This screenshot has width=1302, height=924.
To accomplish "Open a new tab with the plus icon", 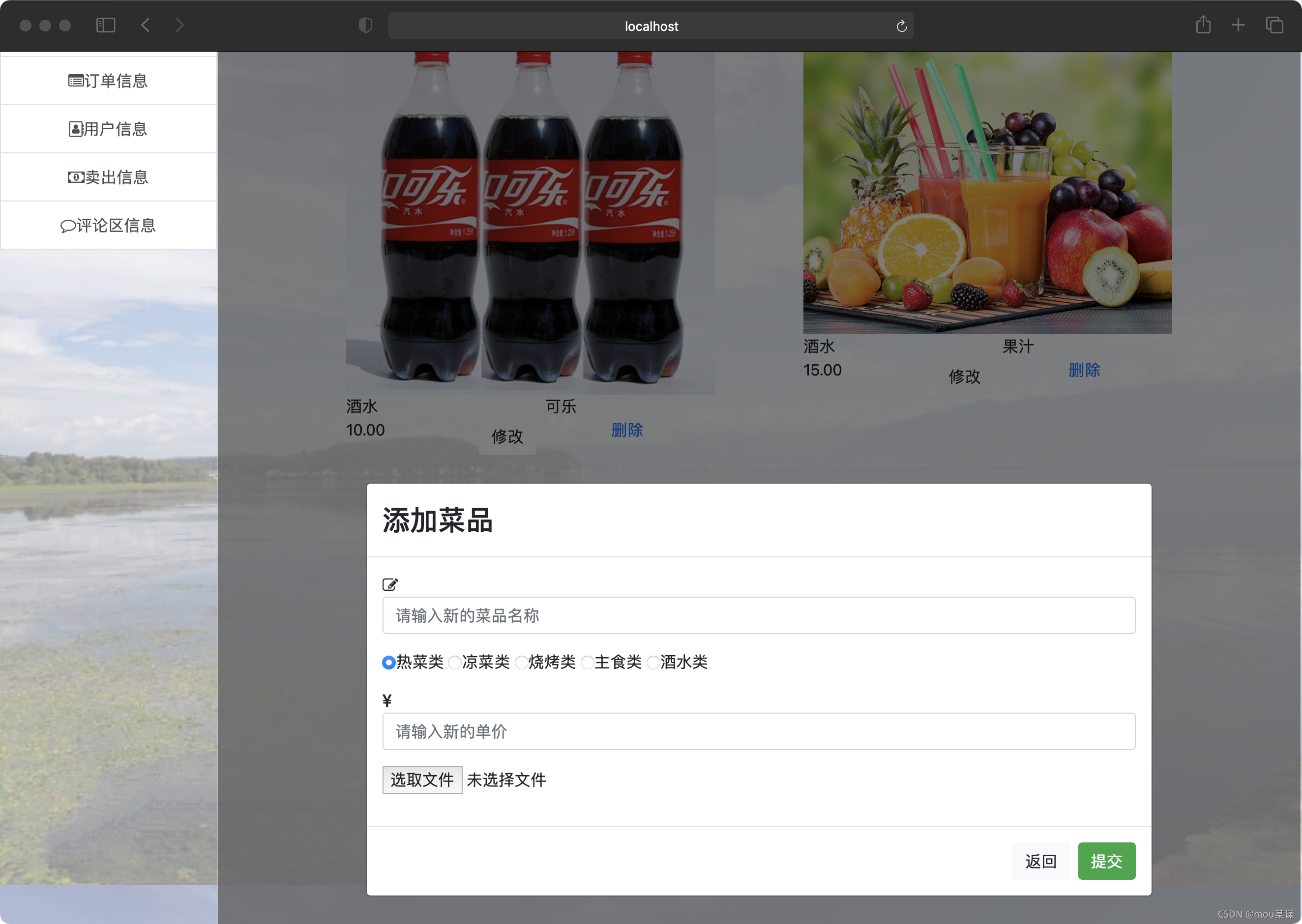I will [1238, 25].
